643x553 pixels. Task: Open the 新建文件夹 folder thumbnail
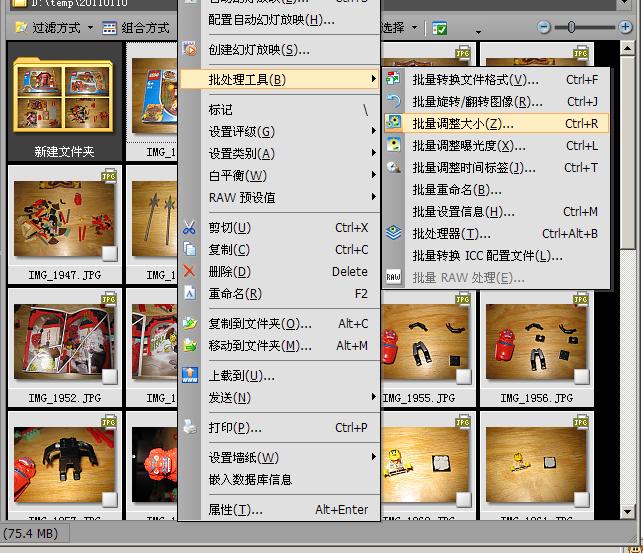click(64, 101)
